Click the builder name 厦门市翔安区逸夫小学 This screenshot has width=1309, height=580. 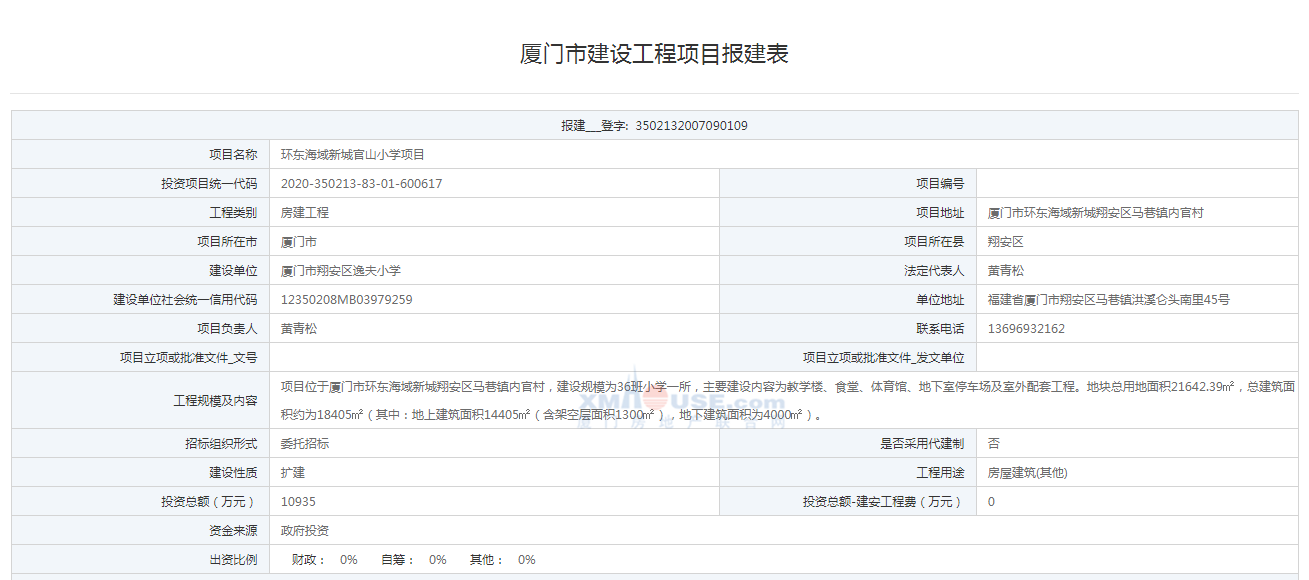click(340, 271)
